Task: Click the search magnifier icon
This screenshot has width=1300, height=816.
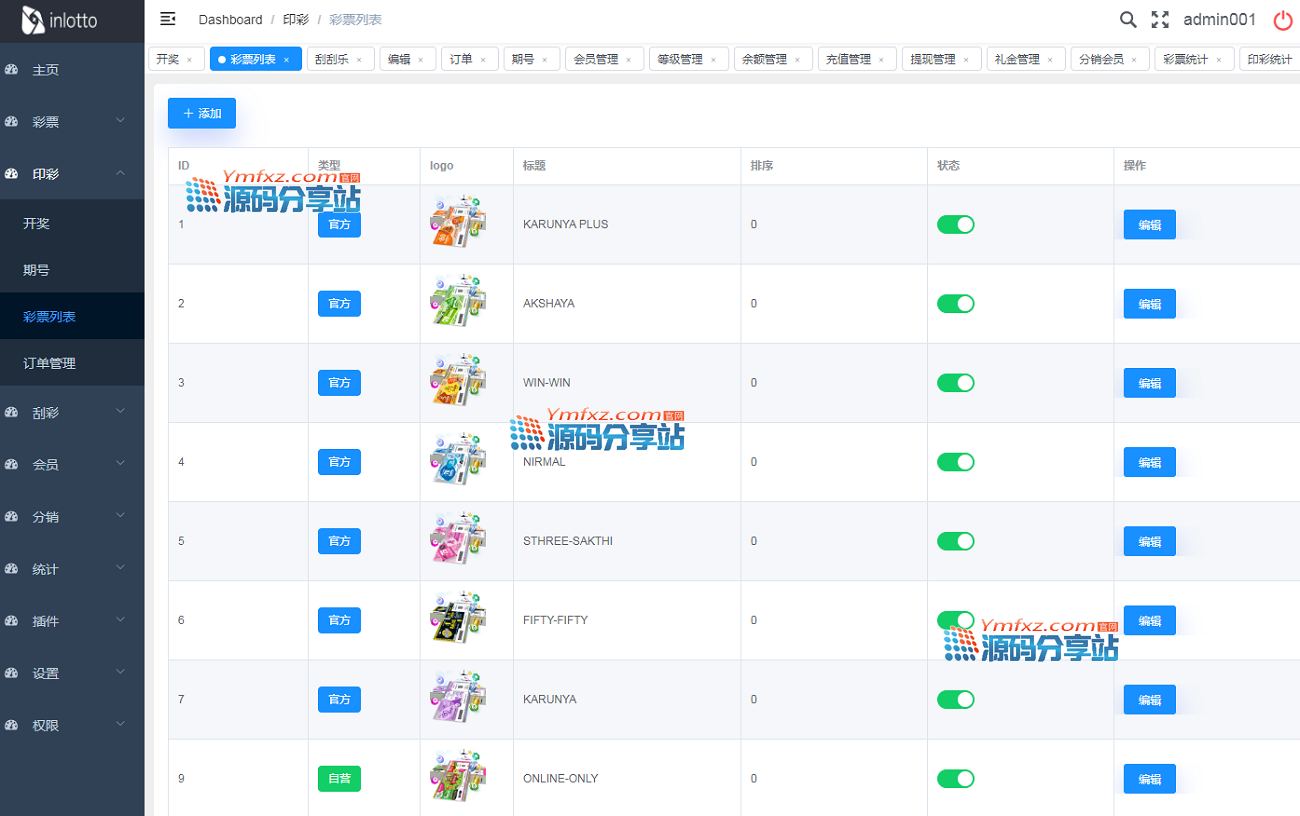Action: point(1127,20)
